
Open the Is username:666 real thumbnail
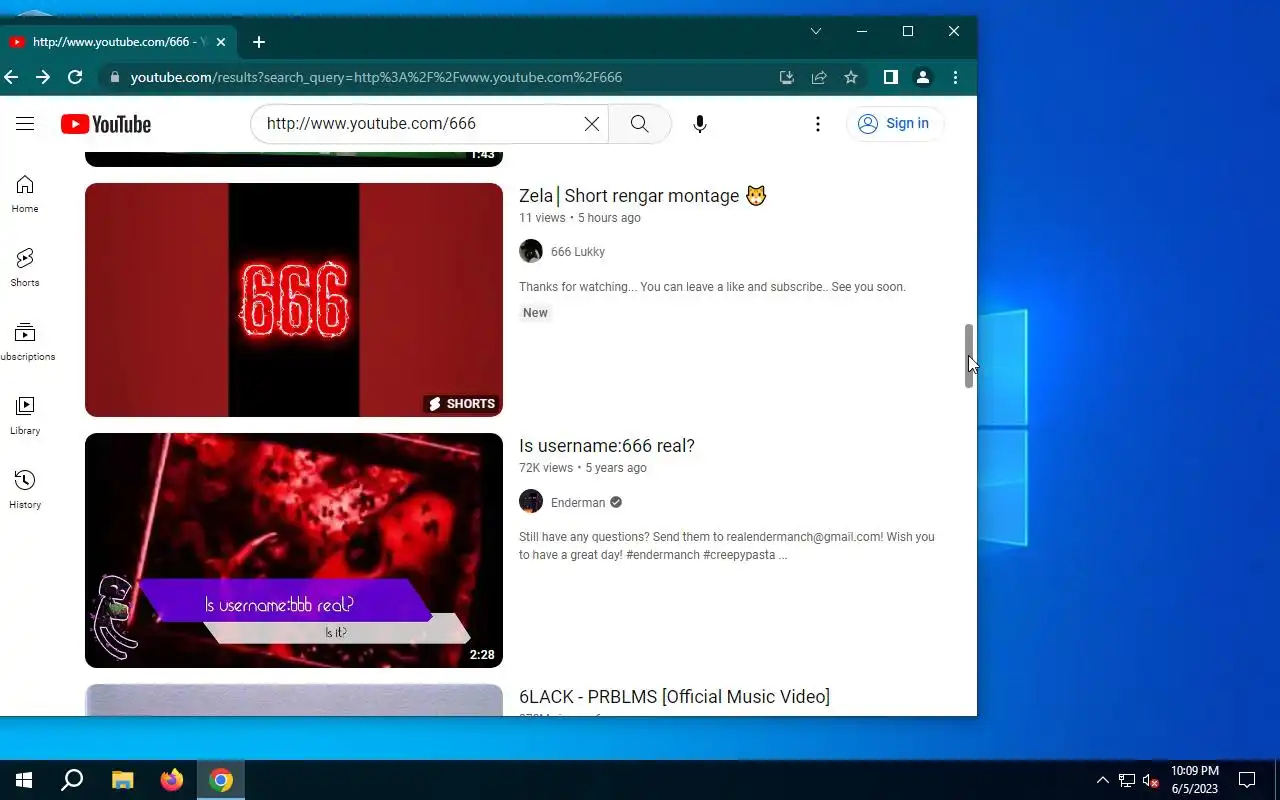point(294,550)
